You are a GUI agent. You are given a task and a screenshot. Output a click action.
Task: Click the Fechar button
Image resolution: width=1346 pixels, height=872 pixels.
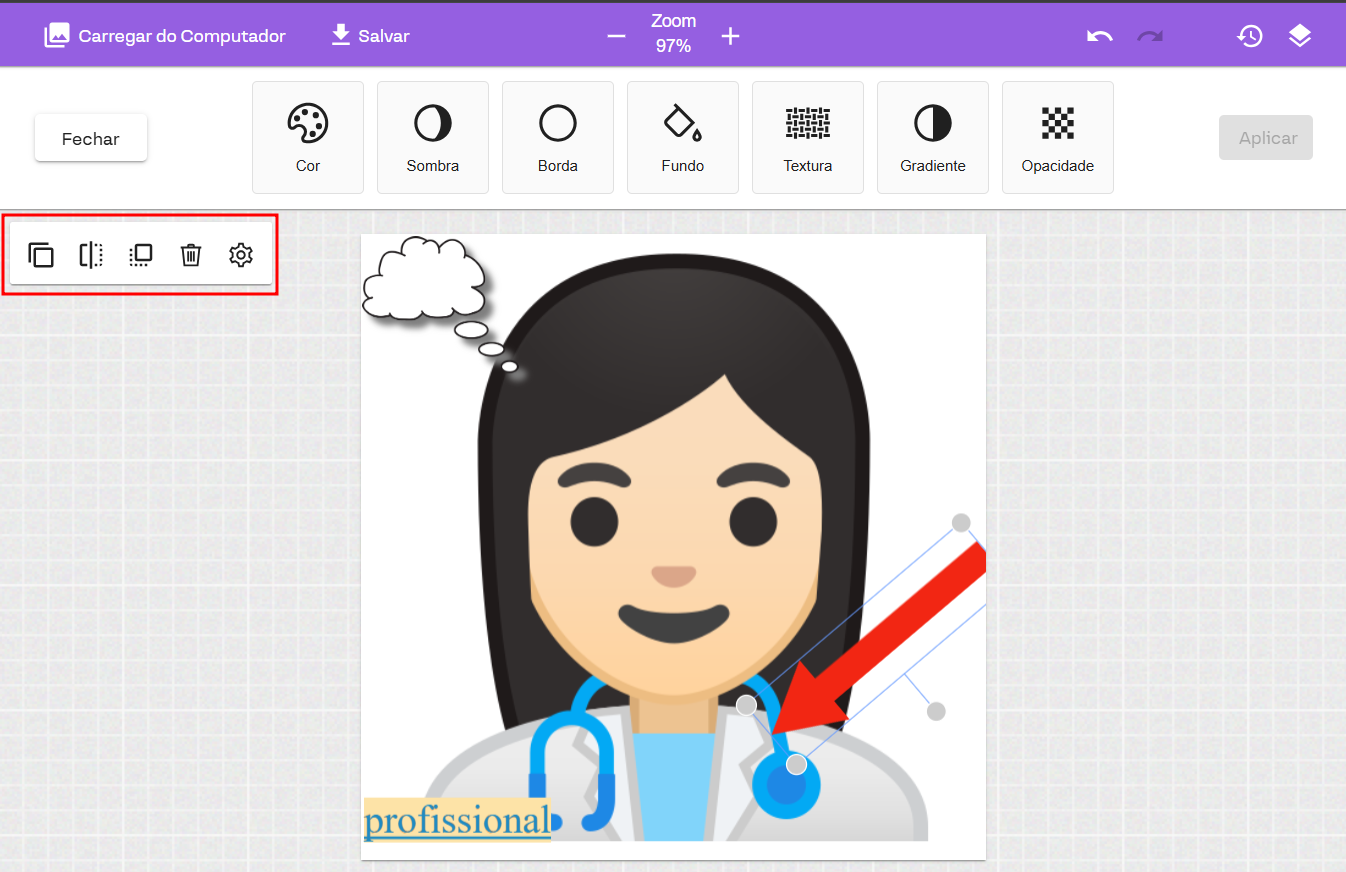91,138
